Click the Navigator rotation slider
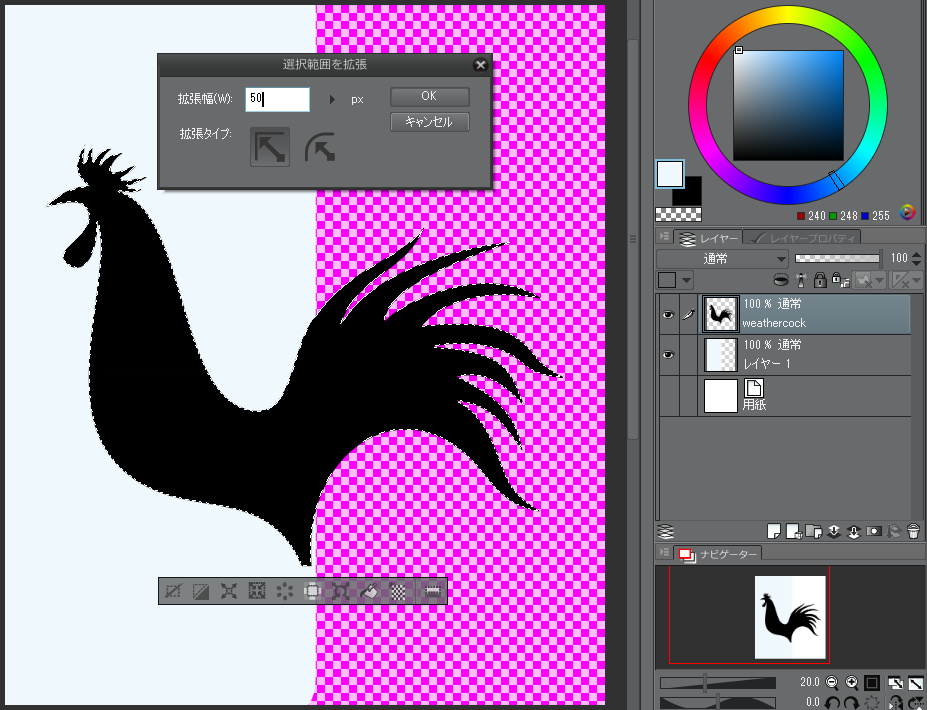The image size is (927, 710). (x=718, y=703)
